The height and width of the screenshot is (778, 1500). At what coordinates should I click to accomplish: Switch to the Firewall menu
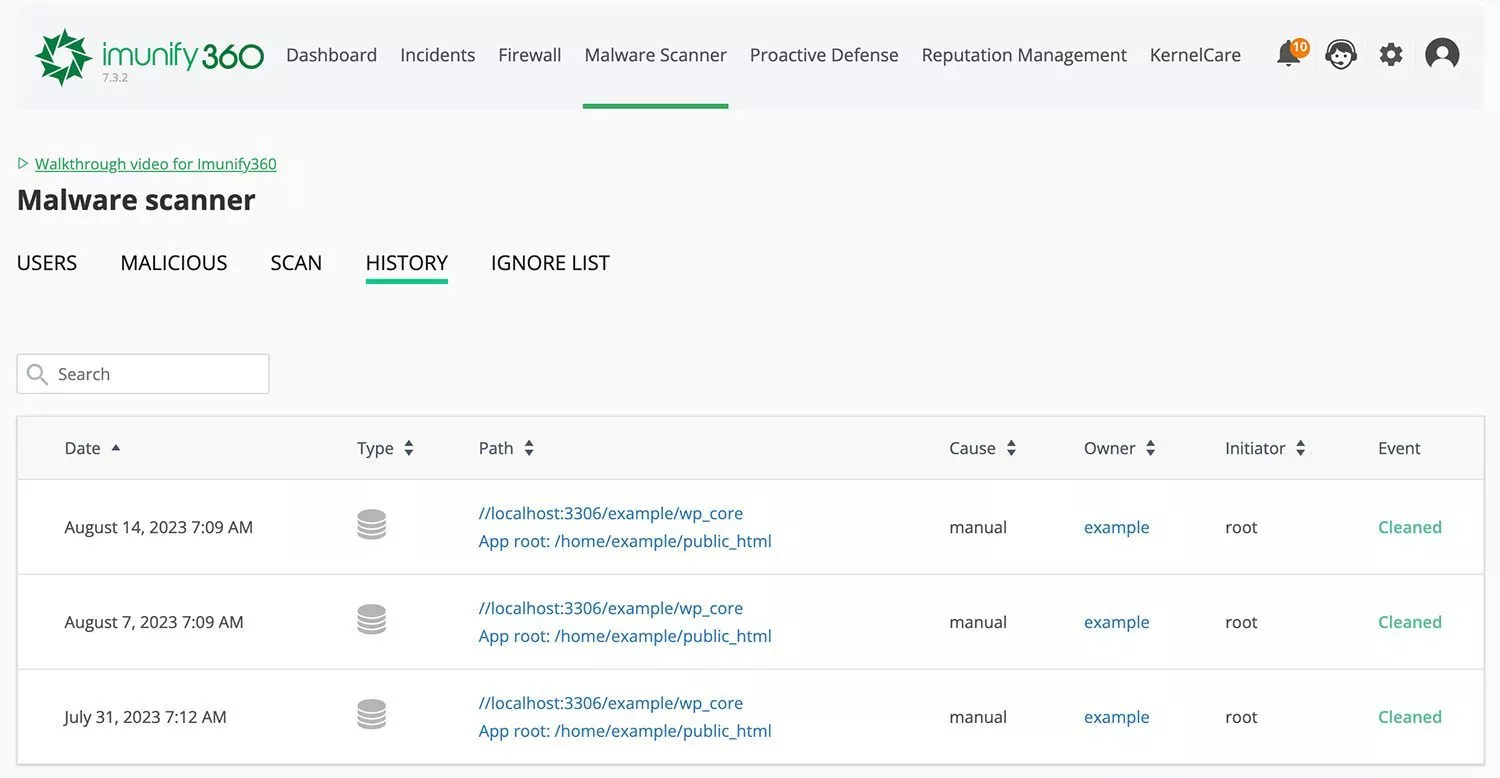point(529,55)
